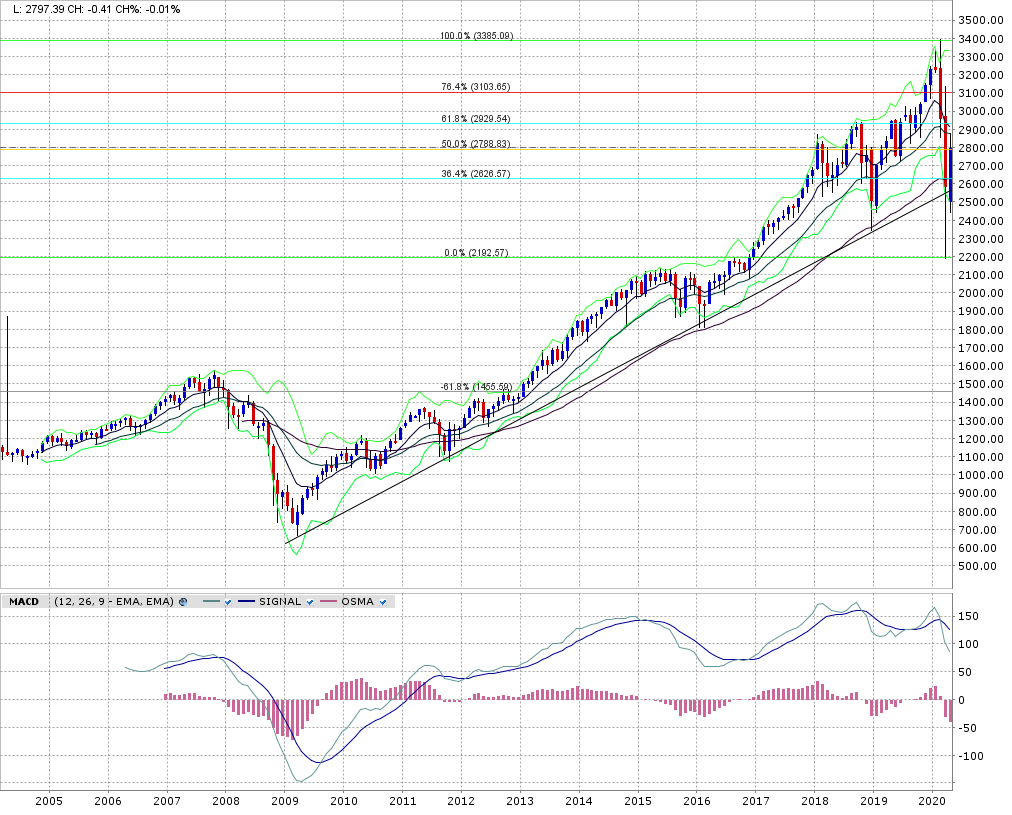Disable the OSMA histogram checkbox
Viewport: 1012px width, 815px height.
pyautogui.click(x=383, y=601)
